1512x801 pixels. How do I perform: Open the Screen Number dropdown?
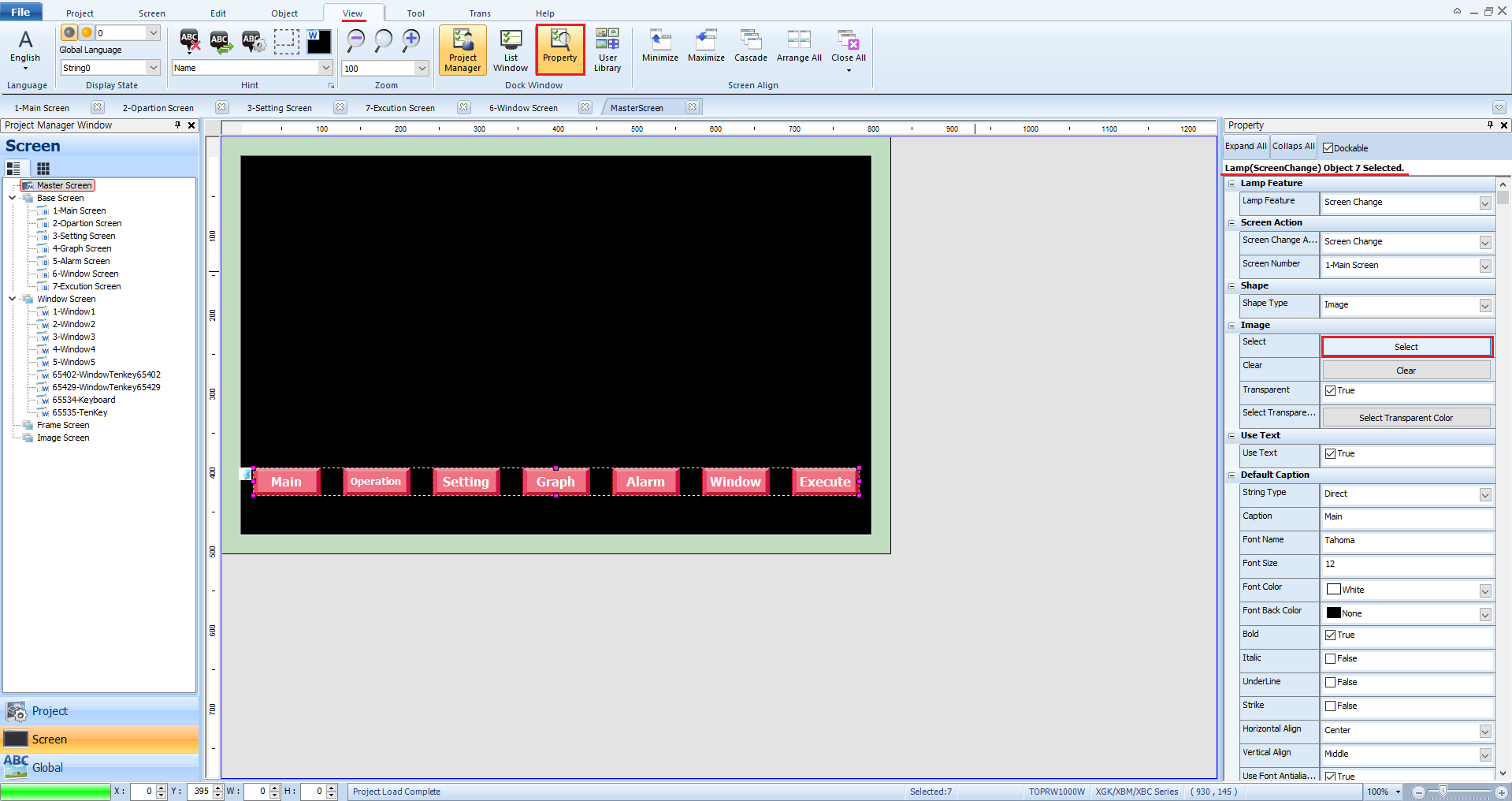tap(1485, 266)
